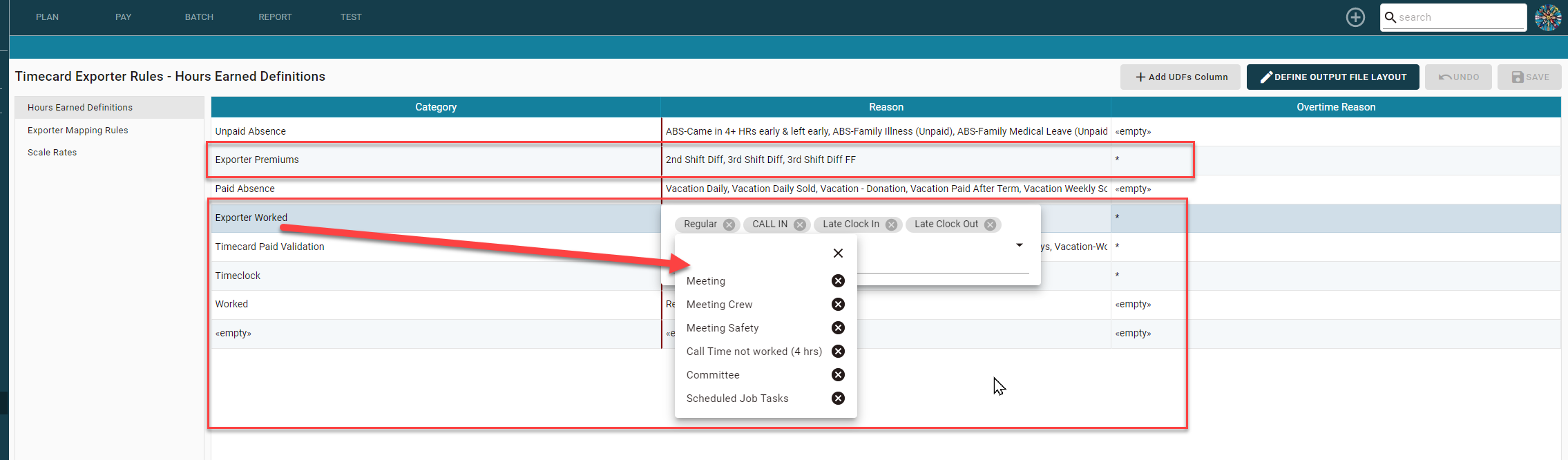Click the Reason column header
The height and width of the screenshot is (460, 1568).
click(886, 107)
